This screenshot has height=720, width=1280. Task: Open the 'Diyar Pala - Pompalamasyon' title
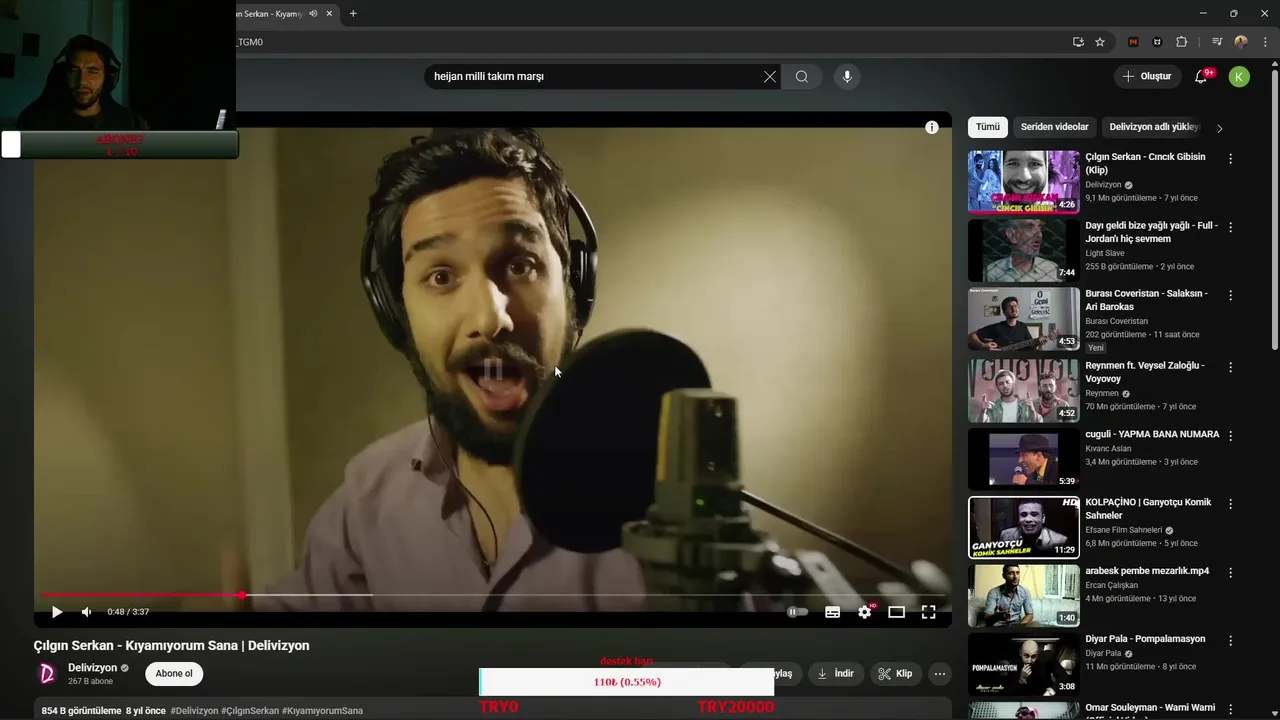tap(1145, 639)
